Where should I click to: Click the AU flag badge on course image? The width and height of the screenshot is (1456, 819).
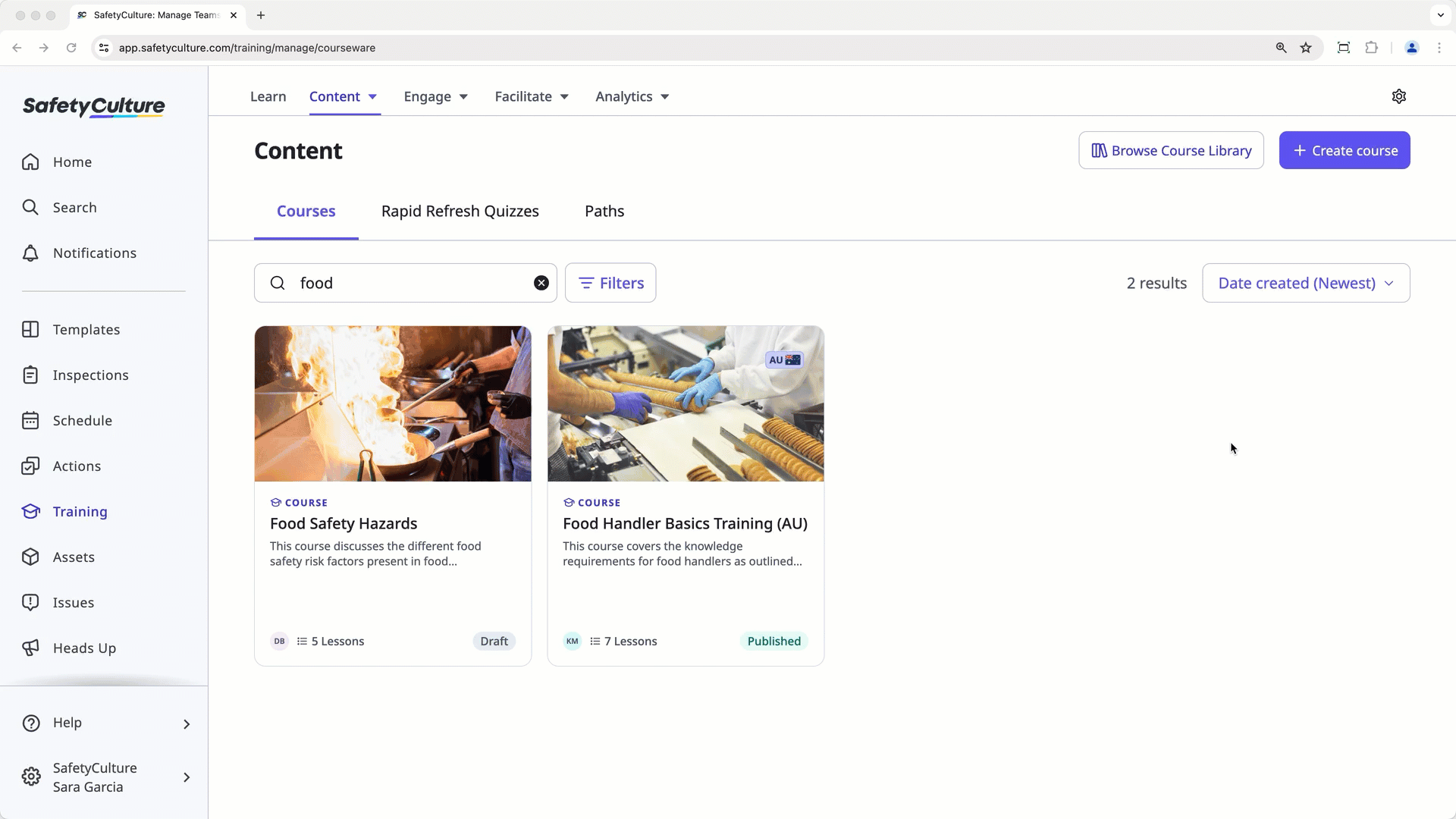(x=784, y=359)
